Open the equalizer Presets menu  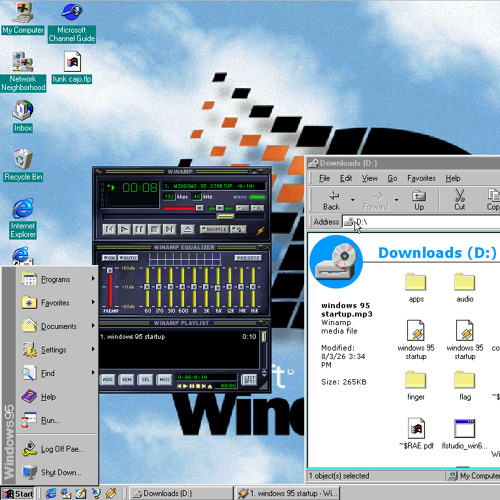click(248, 258)
